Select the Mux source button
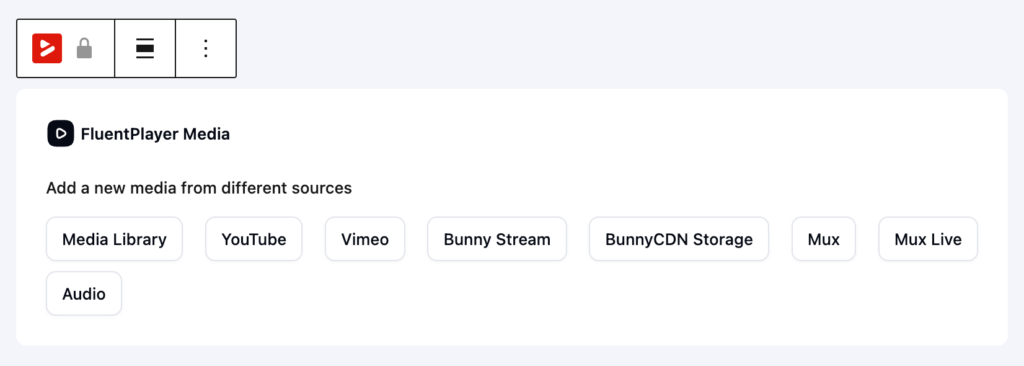Screen dimensions: 1024x366 click(x=824, y=239)
